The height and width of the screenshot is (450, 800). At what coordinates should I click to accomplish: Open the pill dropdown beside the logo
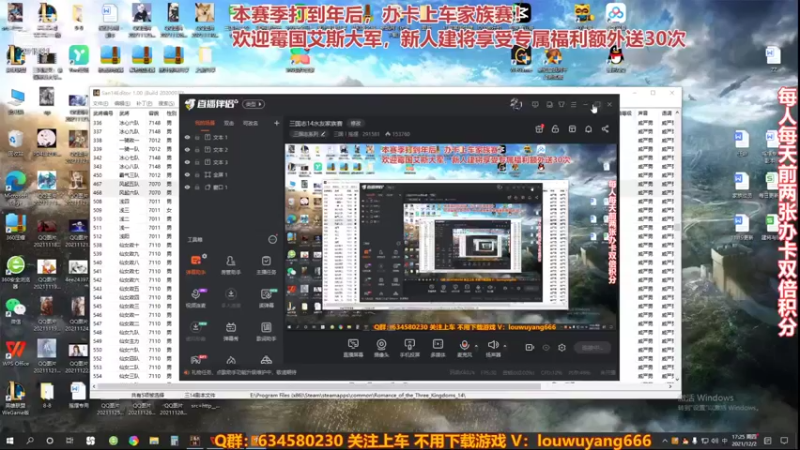(x=253, y=104)
